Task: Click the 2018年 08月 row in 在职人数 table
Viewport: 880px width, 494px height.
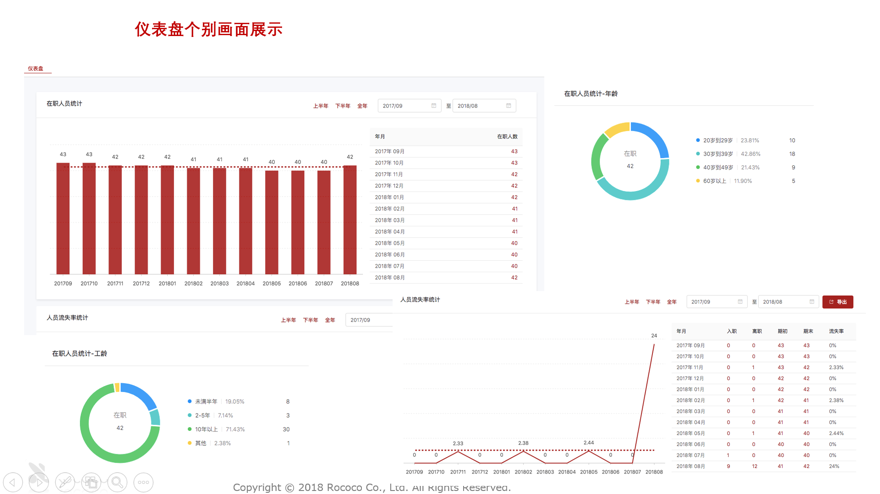Action: coord(446,277)
